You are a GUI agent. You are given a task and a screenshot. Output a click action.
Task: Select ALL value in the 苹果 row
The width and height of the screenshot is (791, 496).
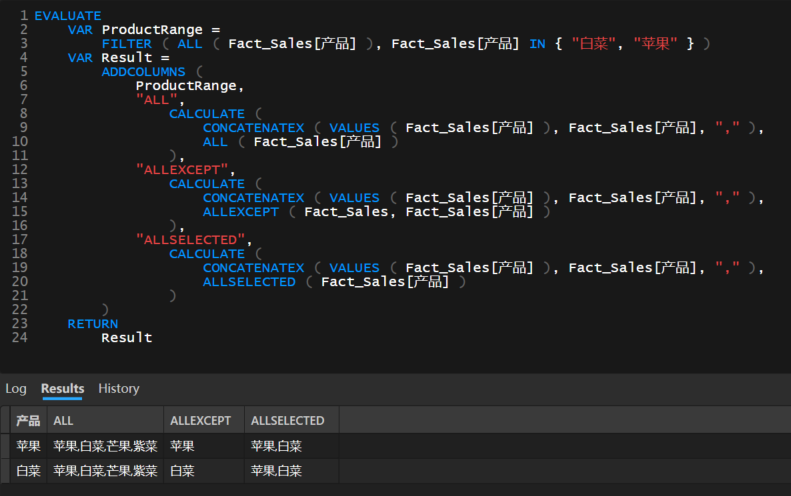coord(105,446)
